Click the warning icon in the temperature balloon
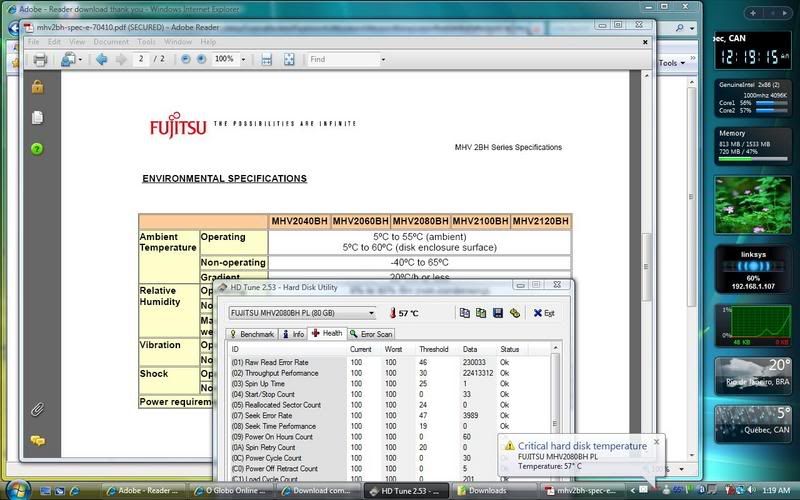Screen dimensions: 800x500 tap(509, 446)
